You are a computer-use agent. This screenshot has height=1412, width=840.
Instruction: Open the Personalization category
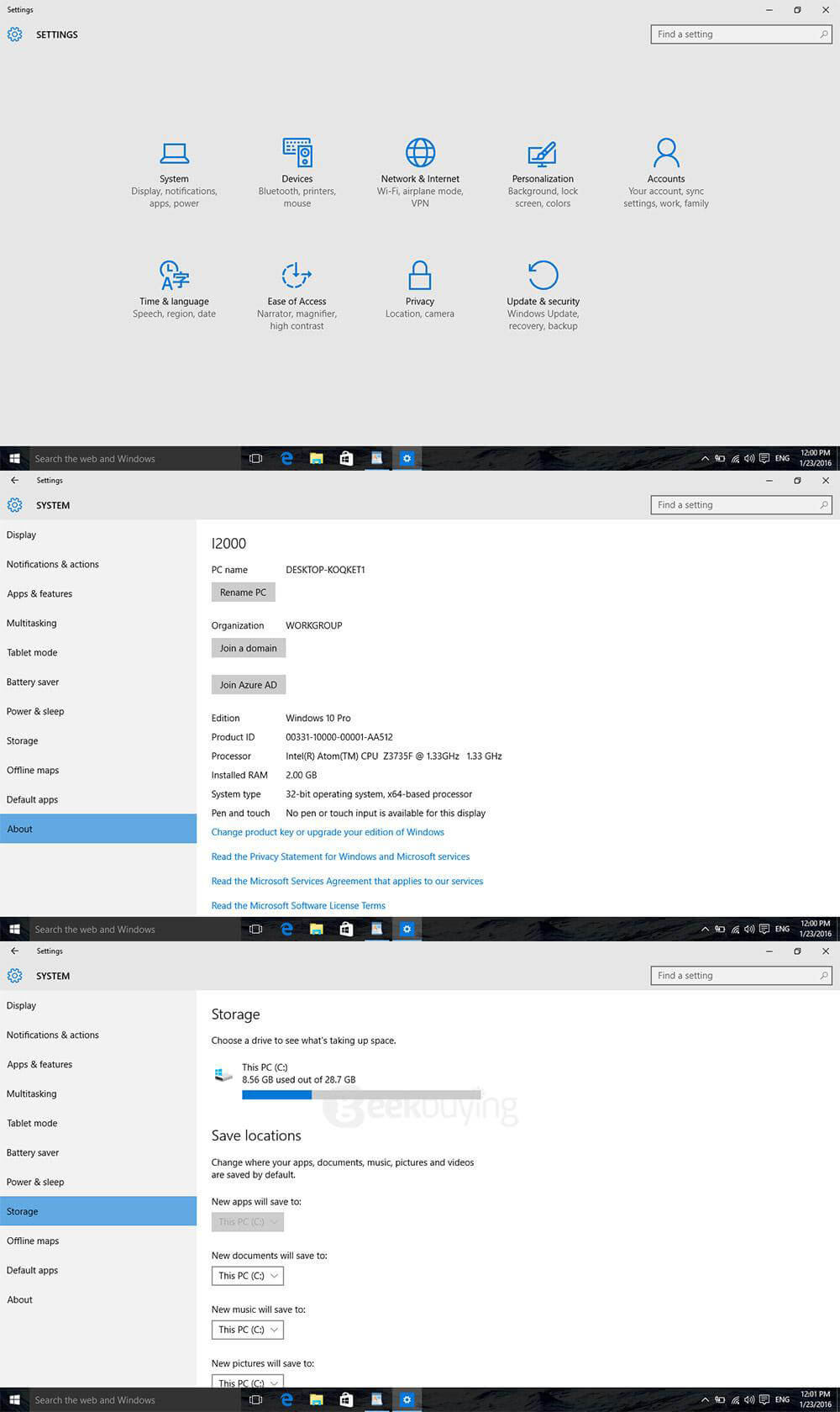pyautogui.click(x=543, y=174)
